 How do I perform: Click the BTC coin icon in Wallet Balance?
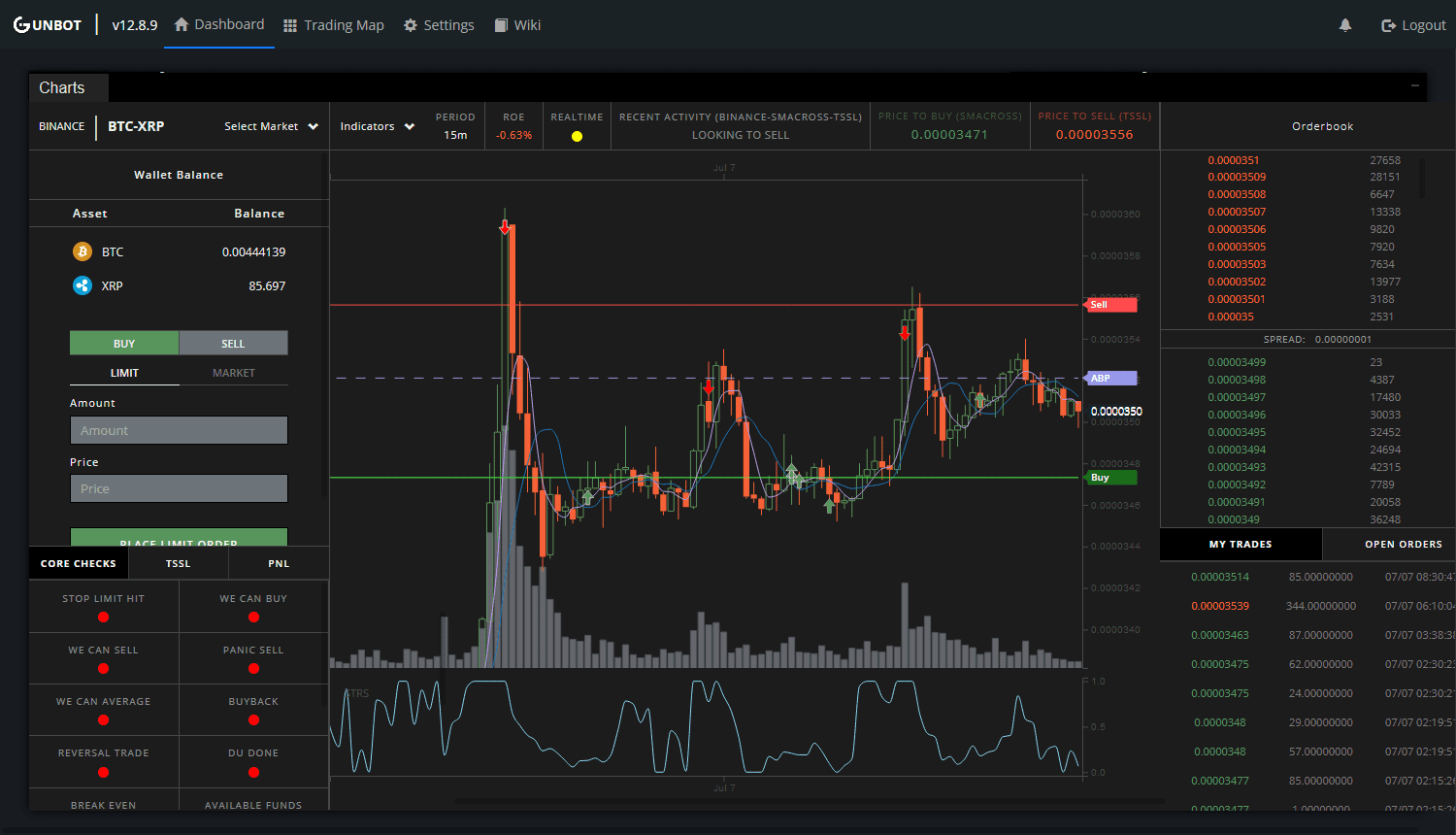[x=82, y=250]
